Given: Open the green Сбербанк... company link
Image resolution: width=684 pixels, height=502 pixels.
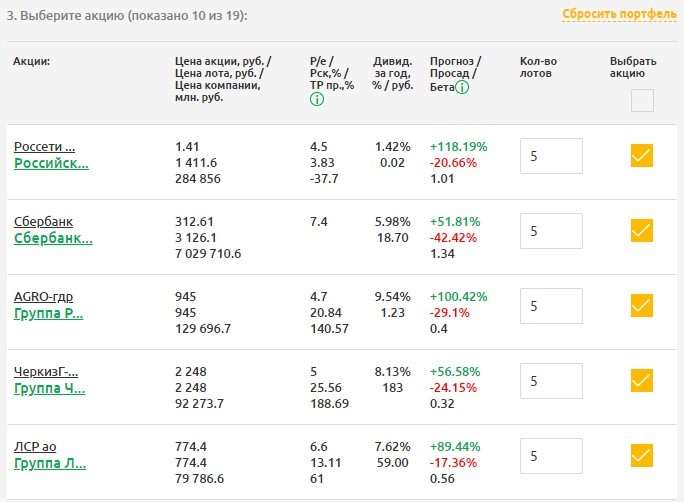Looking at the screenshot, I should pyautogui.click(x=53, y=238).
